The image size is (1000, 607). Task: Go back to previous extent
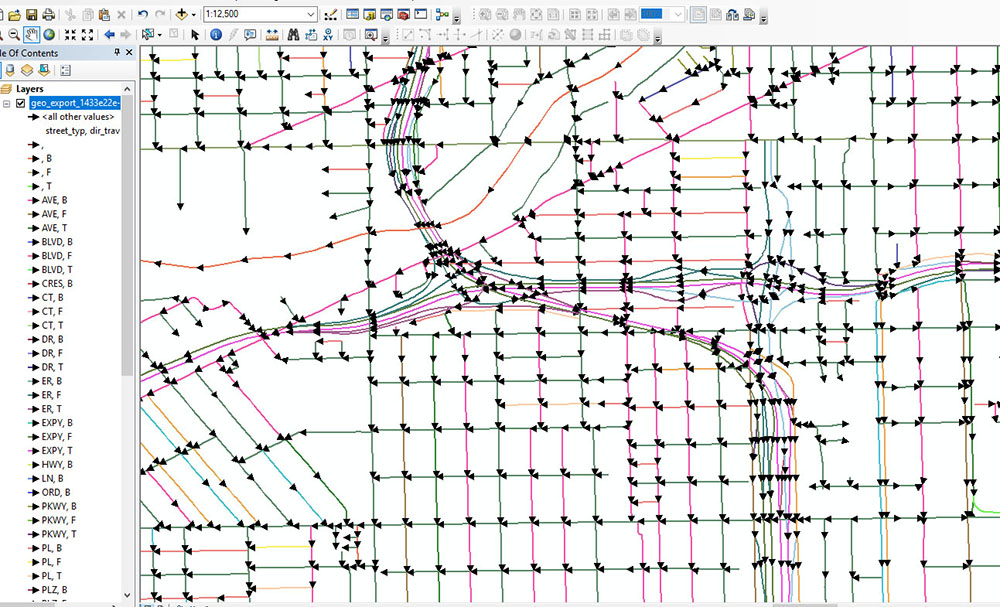click(109, 34)
